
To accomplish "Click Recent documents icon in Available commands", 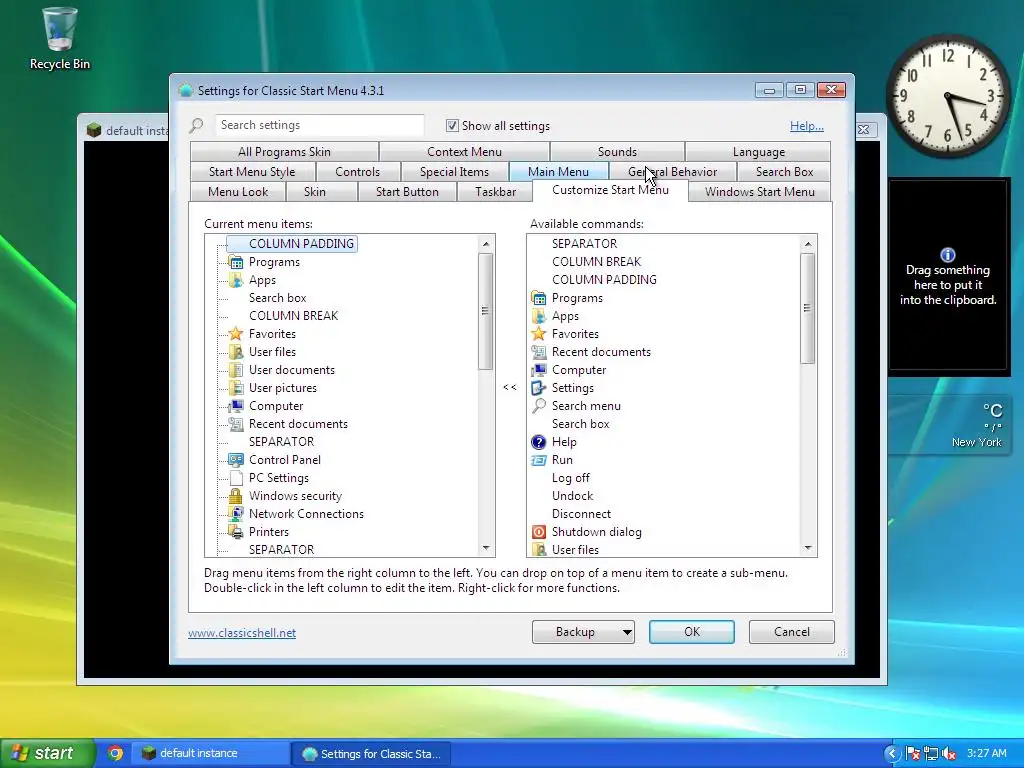I will [x=539, y=352].
